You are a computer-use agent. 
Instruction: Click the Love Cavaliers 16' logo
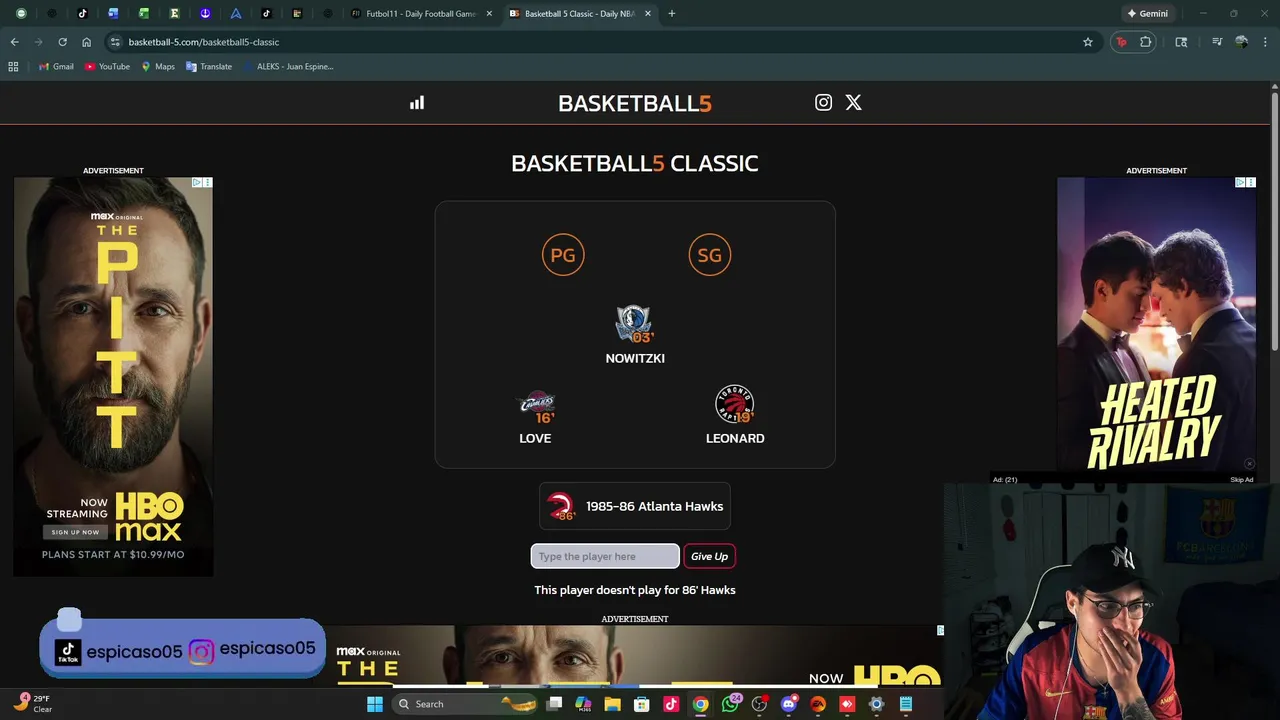[x=536, y=406]
